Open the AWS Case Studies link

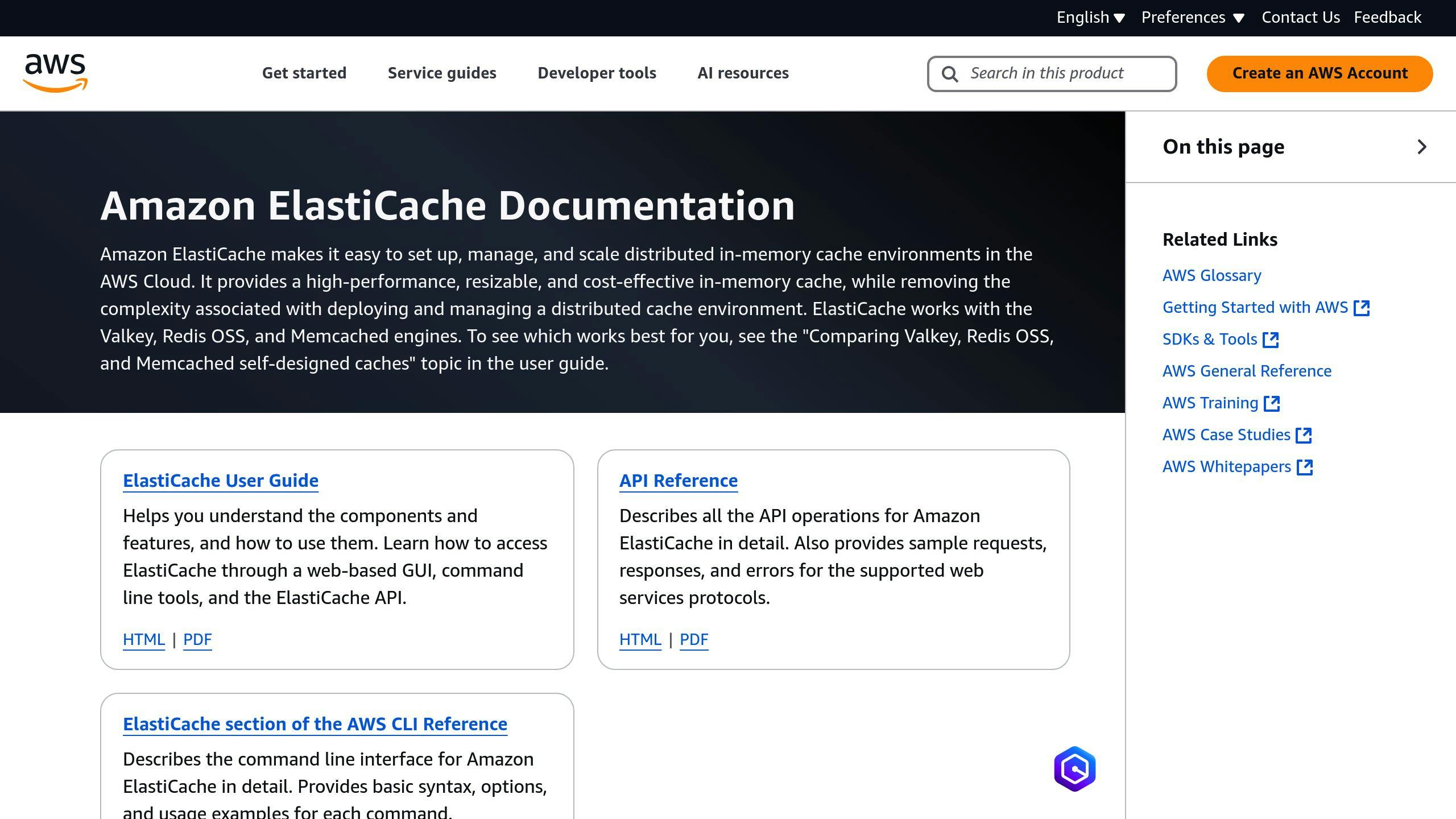coord(1226,435)
